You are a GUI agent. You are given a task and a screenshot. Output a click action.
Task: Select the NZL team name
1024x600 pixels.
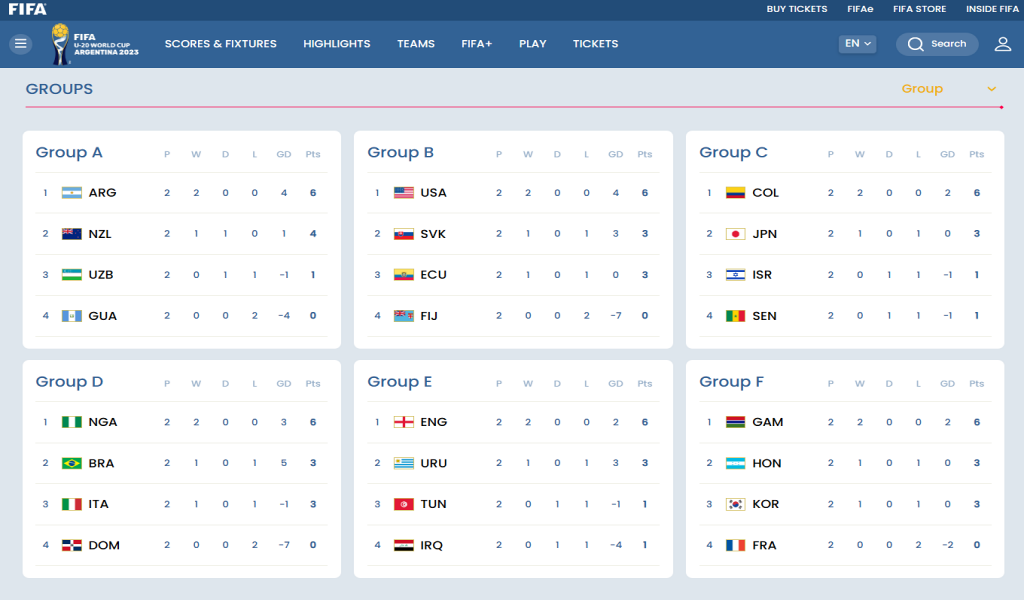click(x=100, y=234)
